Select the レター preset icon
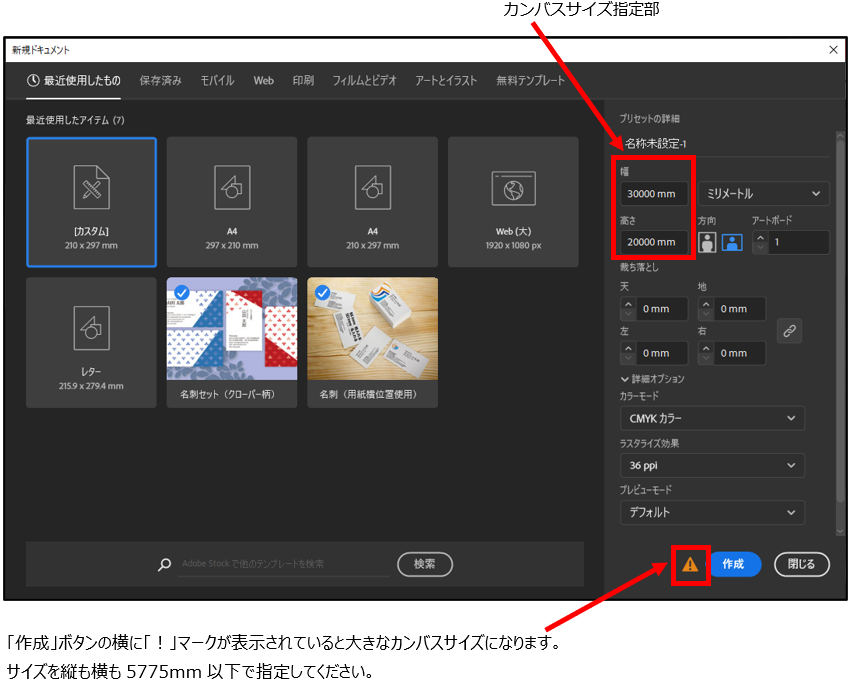 pos(92,342)
